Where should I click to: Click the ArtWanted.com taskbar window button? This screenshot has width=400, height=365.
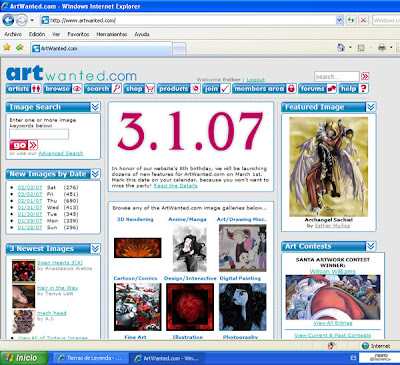point(167,358)
